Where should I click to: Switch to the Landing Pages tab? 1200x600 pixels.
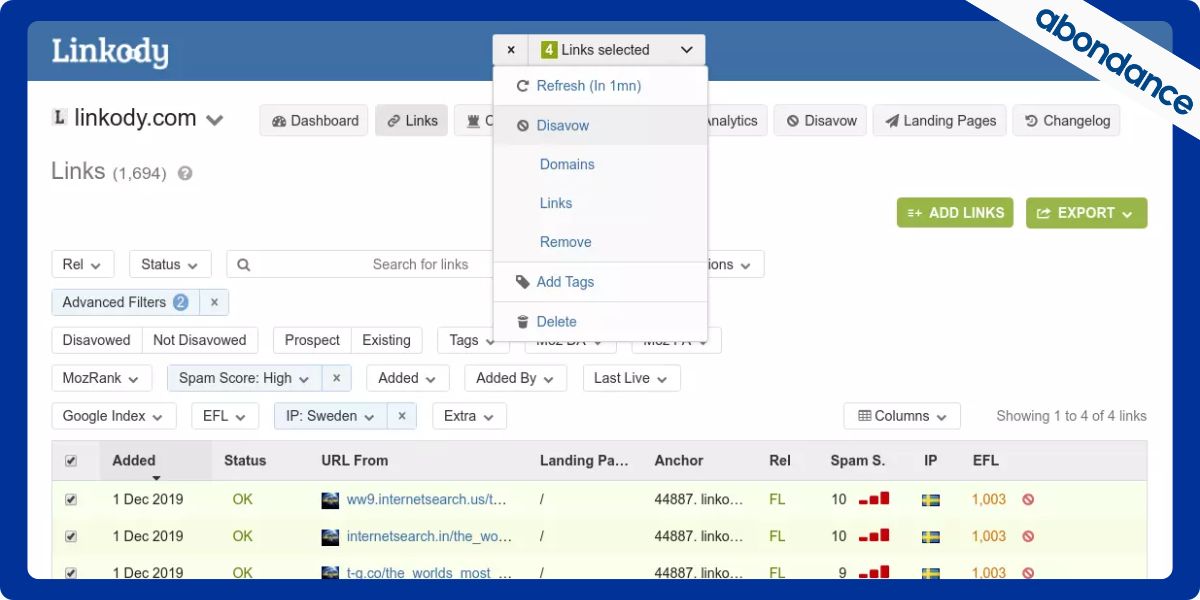coord(940,121)
